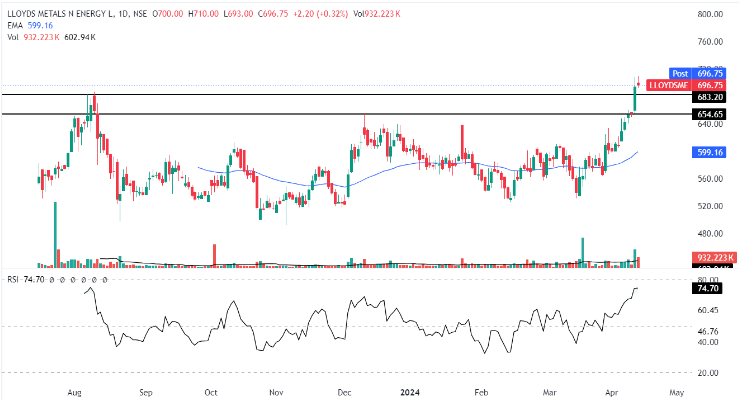
Task: Click the tall green volume bar near August
Action: click(55, 234)
